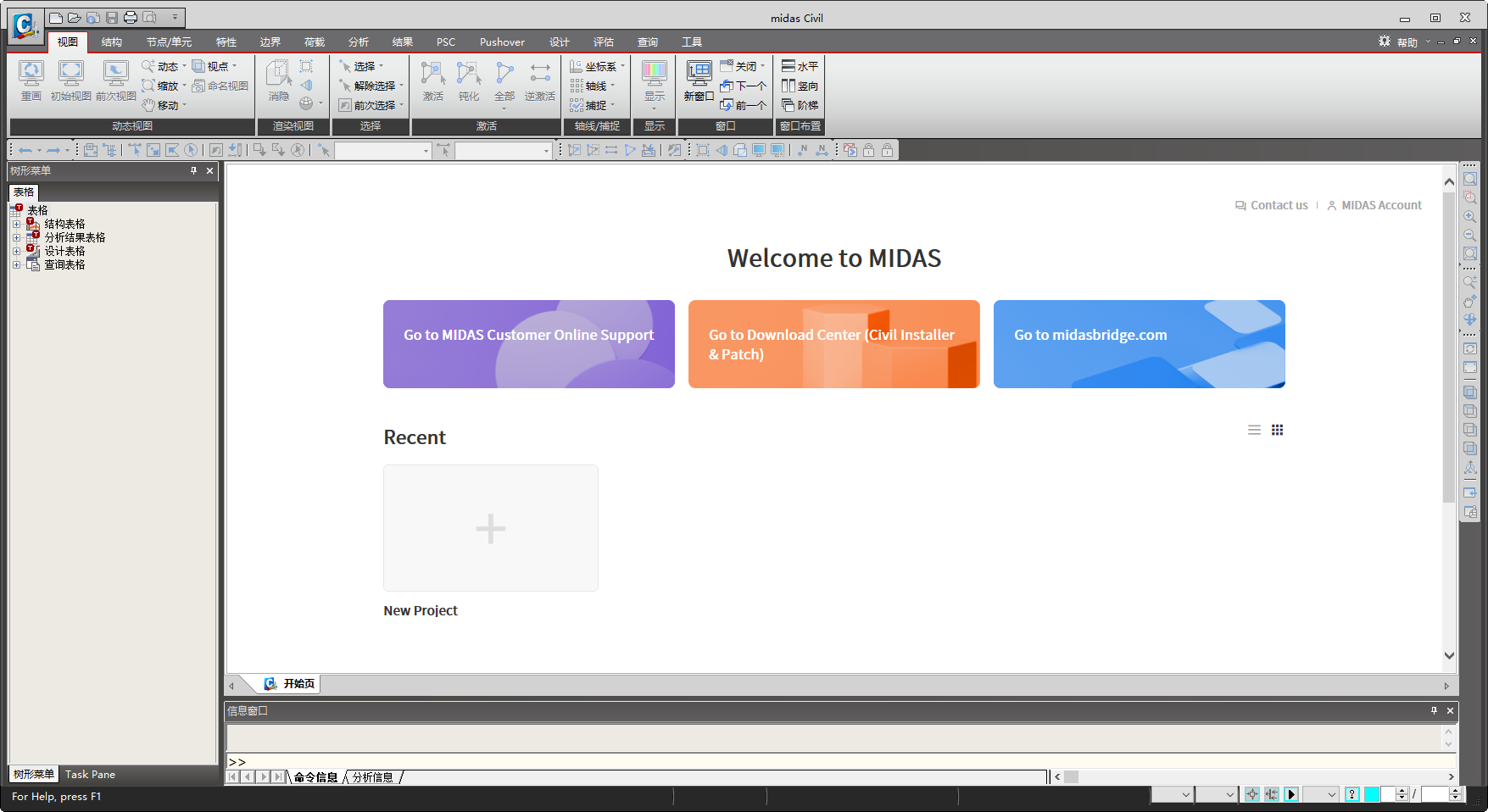The image size is (1488, 812).
Task: Switch recent files to list view
Action: [x=1254, y=430]
